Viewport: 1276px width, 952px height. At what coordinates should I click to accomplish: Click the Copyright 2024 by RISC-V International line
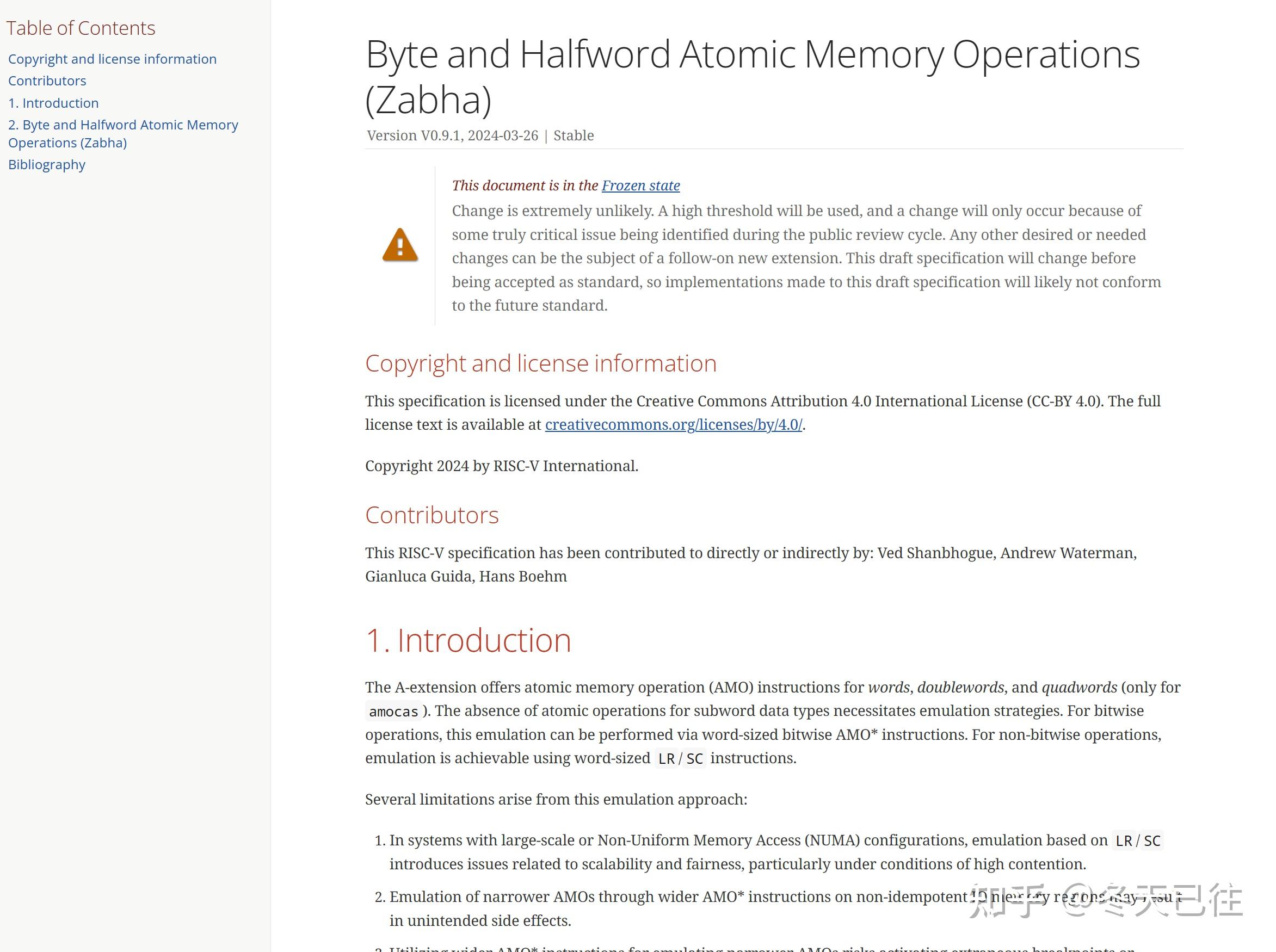coord(501,466)
